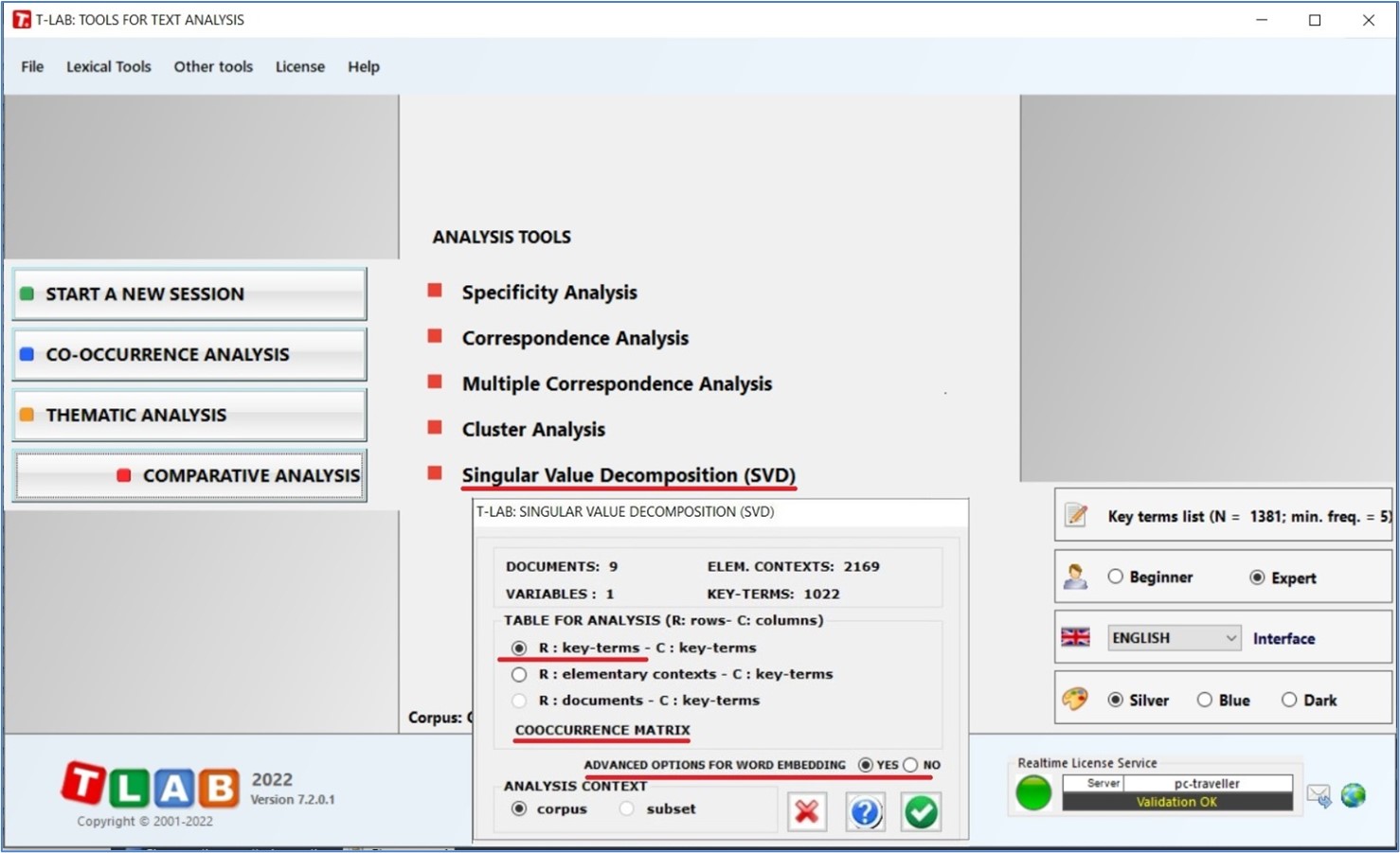This screenshot has width=1400, height=853.
Task: Open the blue question mark help icon
Action: click(865, 811)
